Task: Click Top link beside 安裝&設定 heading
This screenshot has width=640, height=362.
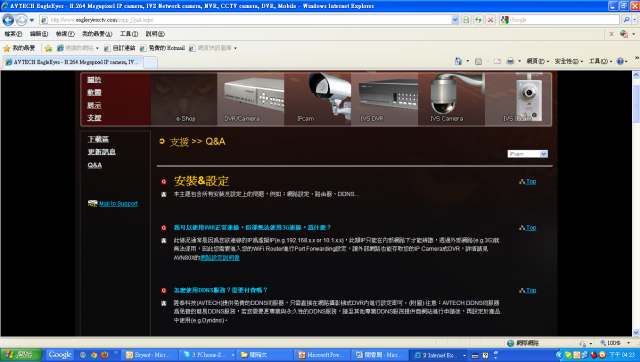Action: click(531, 182)
